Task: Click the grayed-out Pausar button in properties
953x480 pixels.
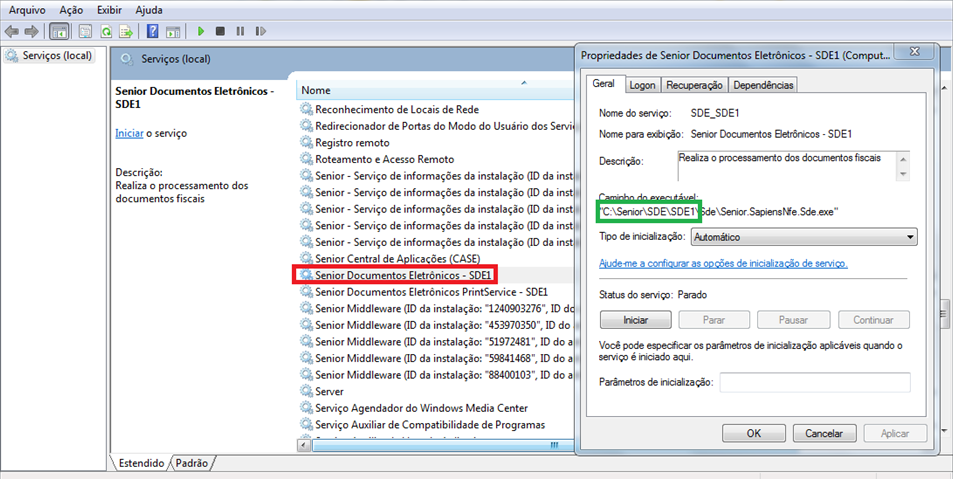Action: [793, 320]
